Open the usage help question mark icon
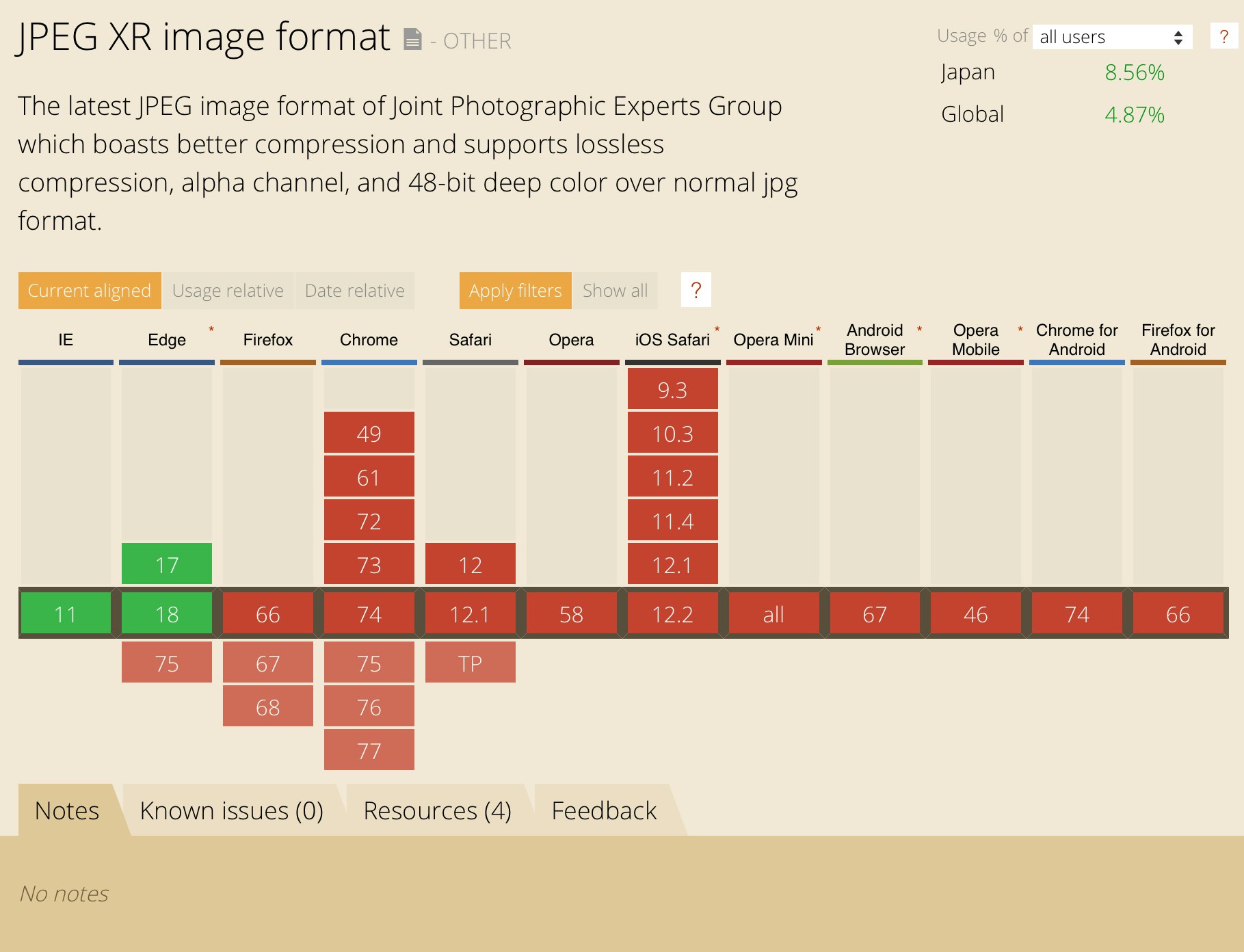 click(1223, 36)
